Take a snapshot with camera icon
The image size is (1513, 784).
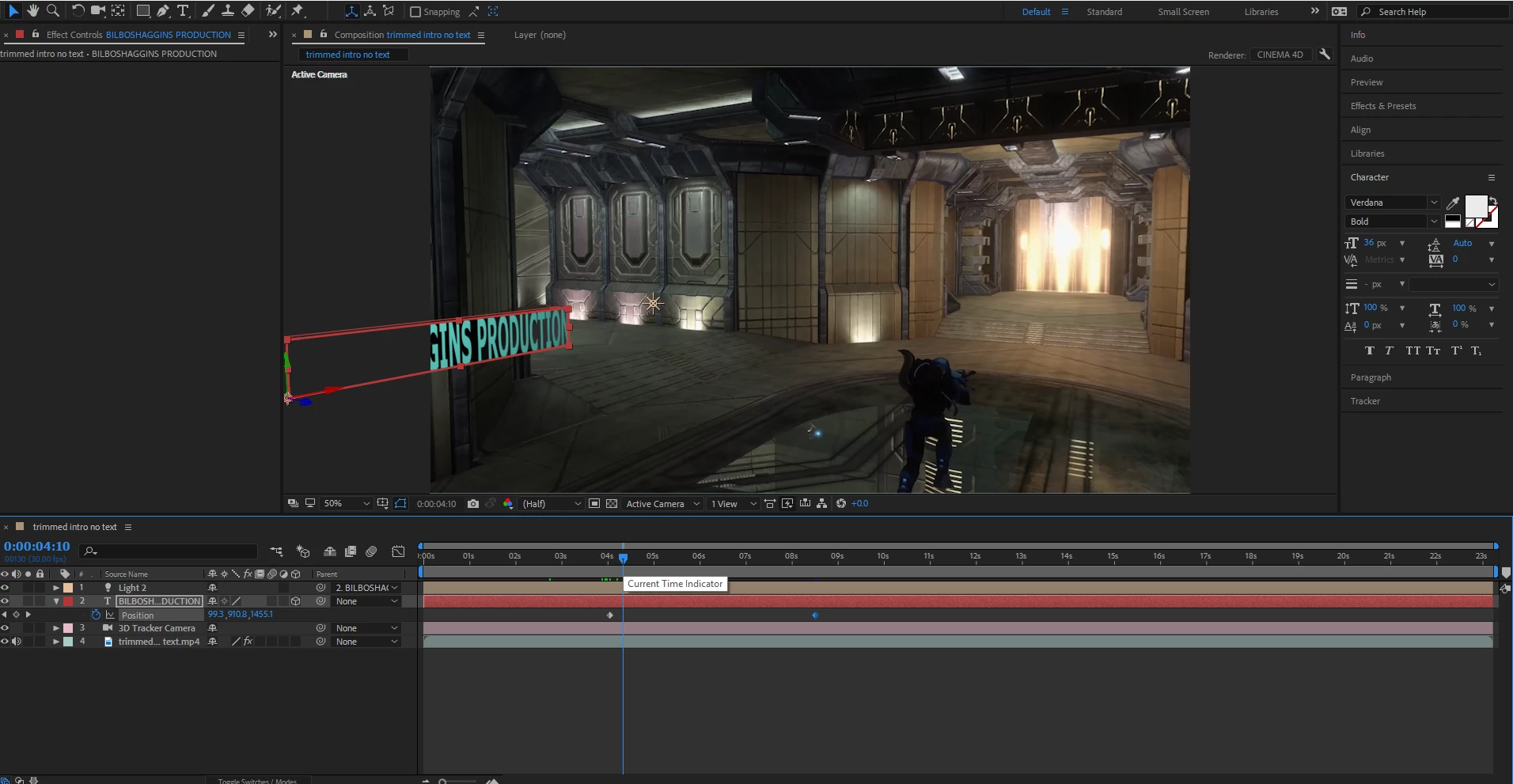[x=473, y=504]
